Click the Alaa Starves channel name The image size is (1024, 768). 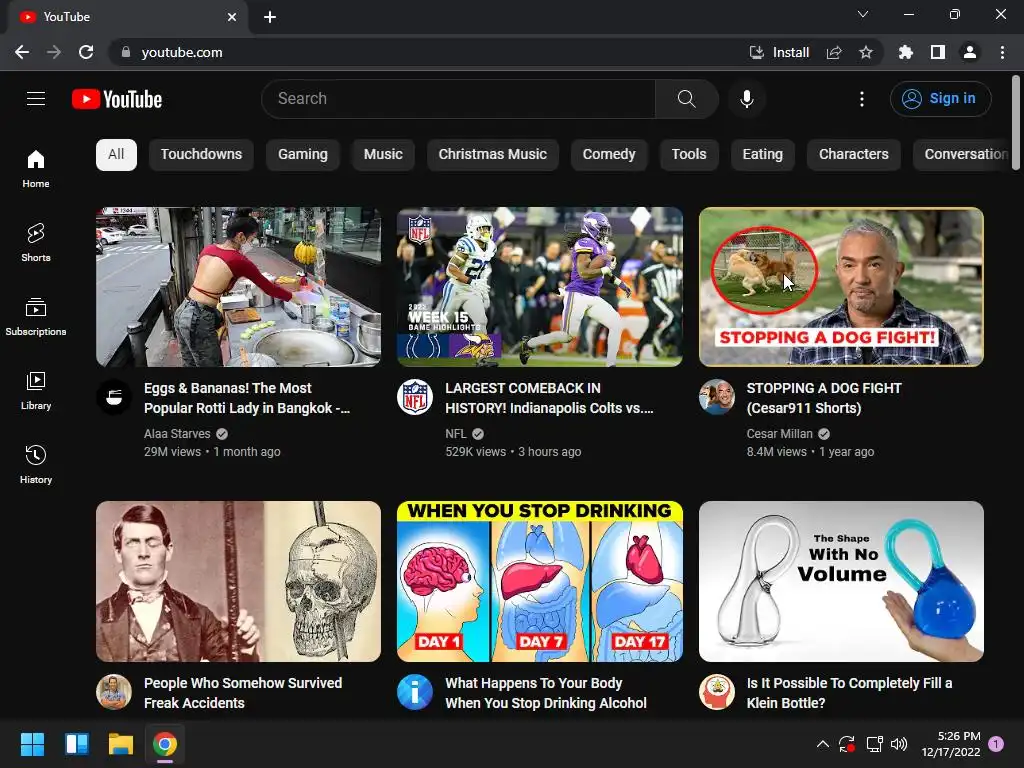coord(177,434)
